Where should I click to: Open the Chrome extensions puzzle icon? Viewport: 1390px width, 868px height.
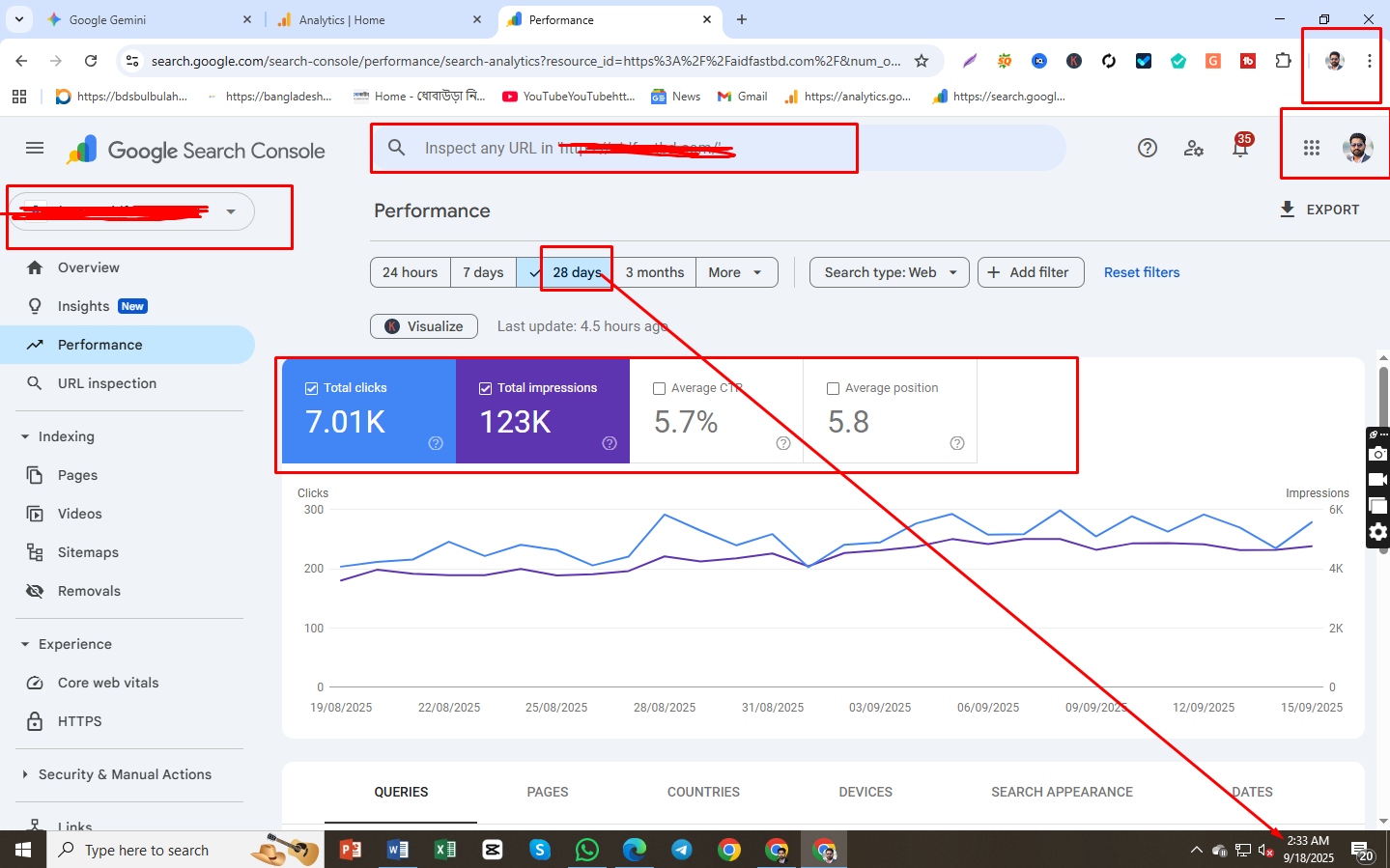point(1283,61)
